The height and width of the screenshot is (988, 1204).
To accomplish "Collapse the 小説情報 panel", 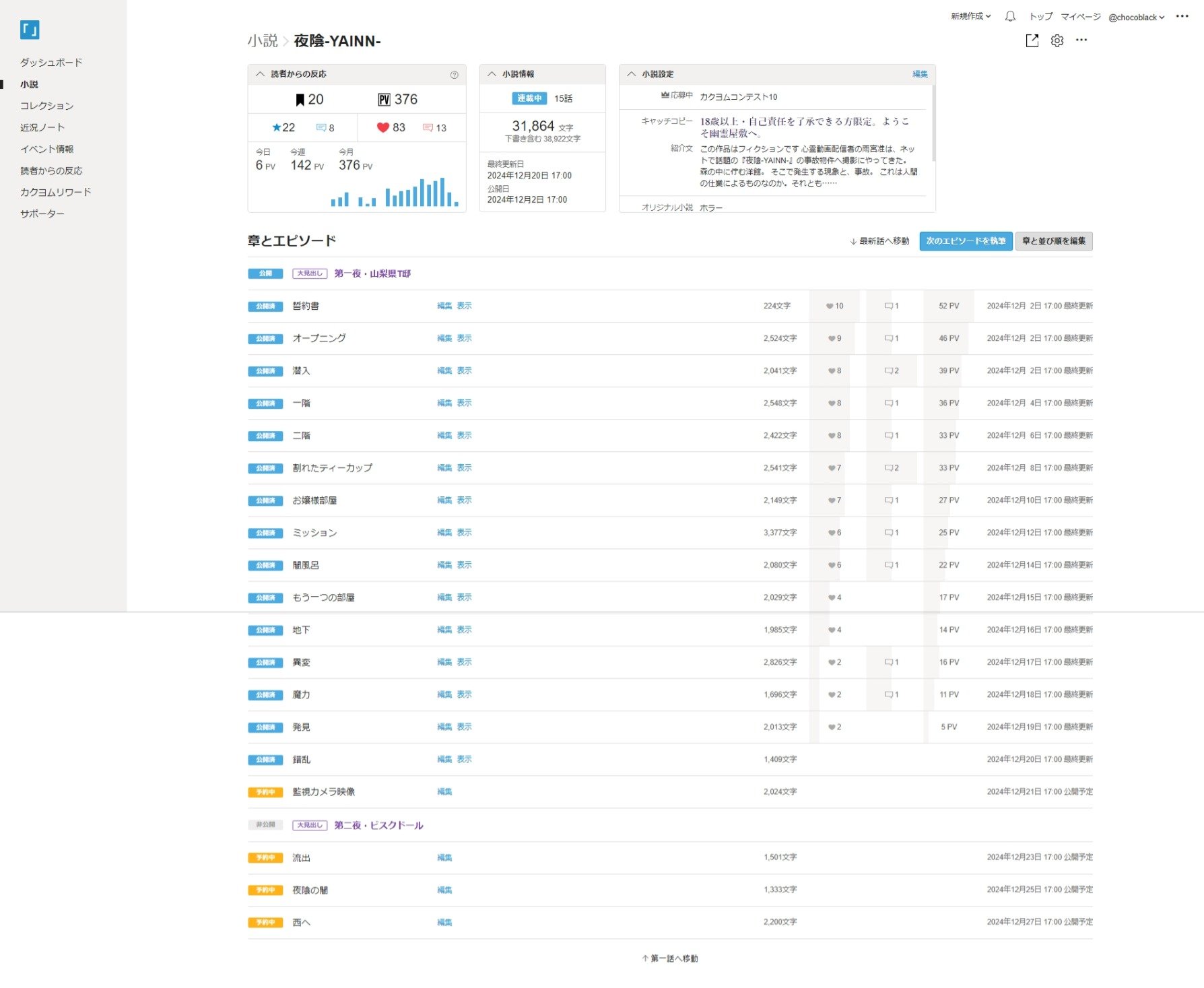I will pos(492,74).
